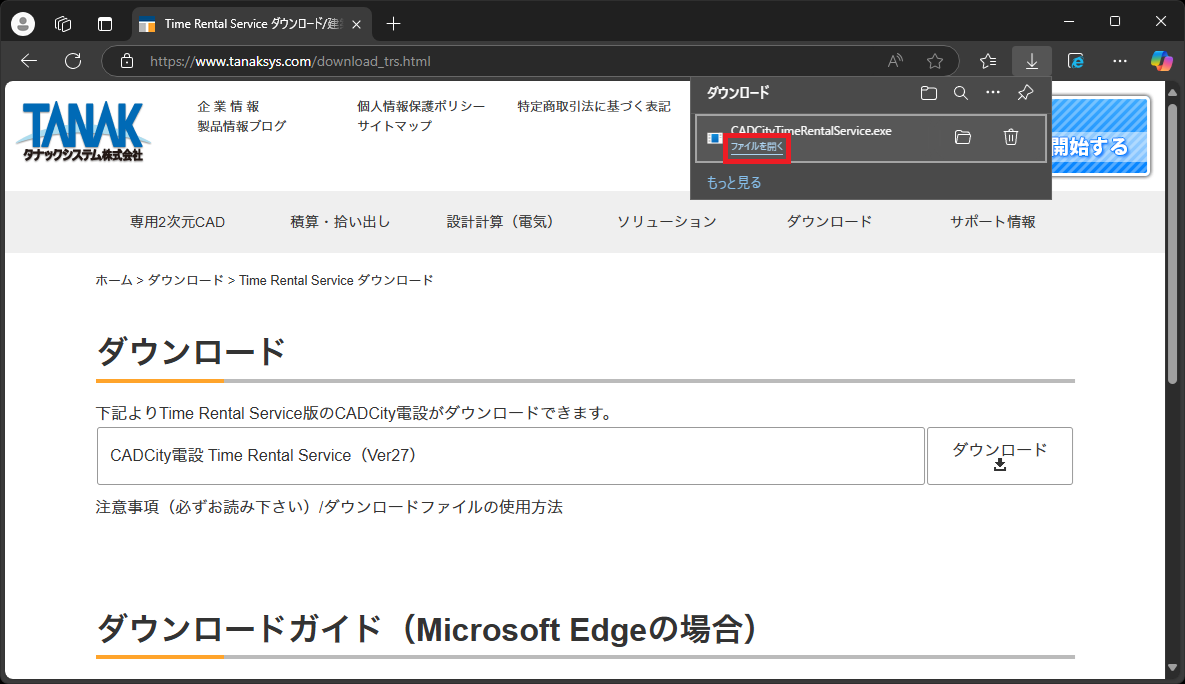Open the tab actions menu

pos(105,24)
